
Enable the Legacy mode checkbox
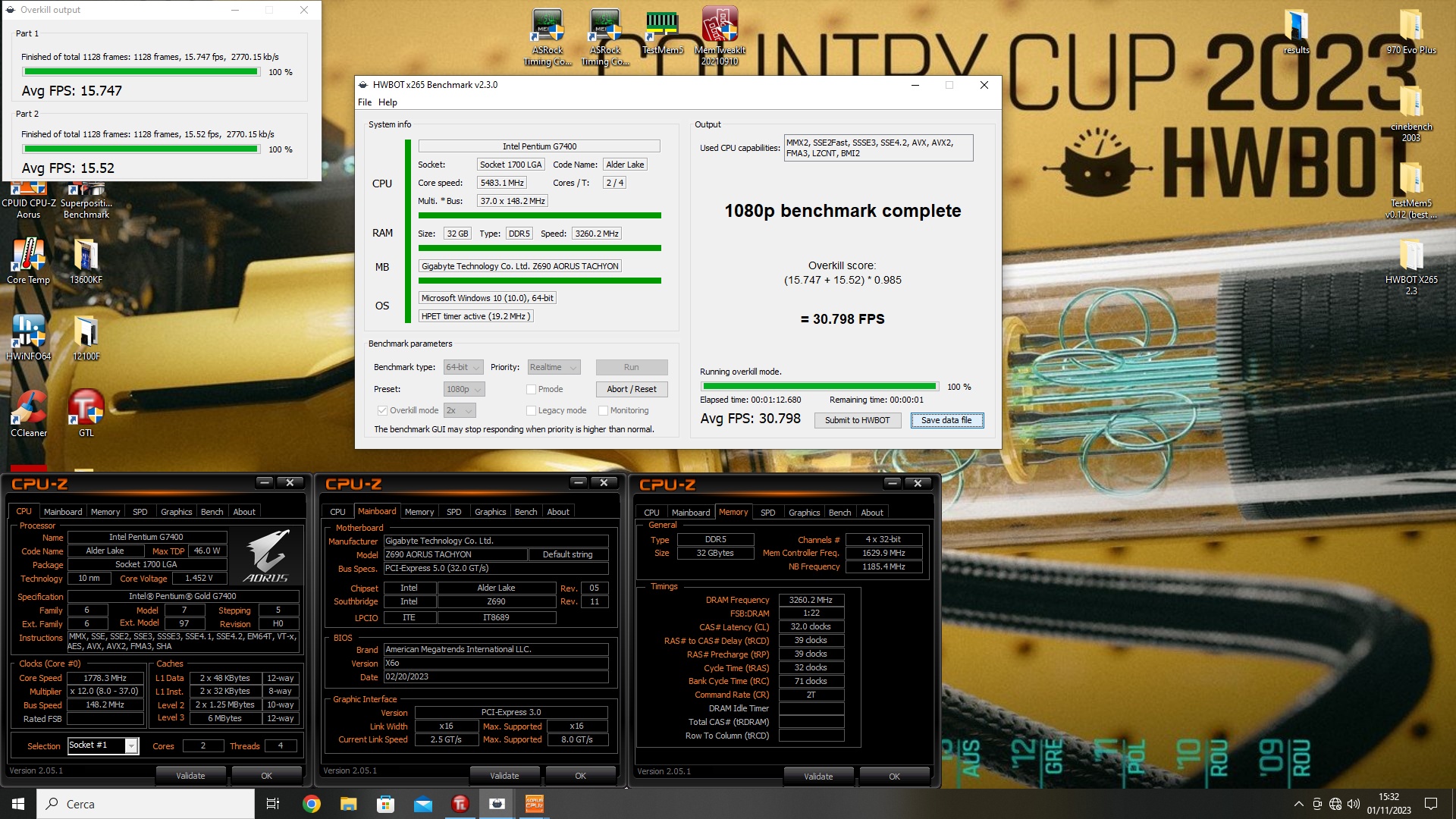(531, 410)
